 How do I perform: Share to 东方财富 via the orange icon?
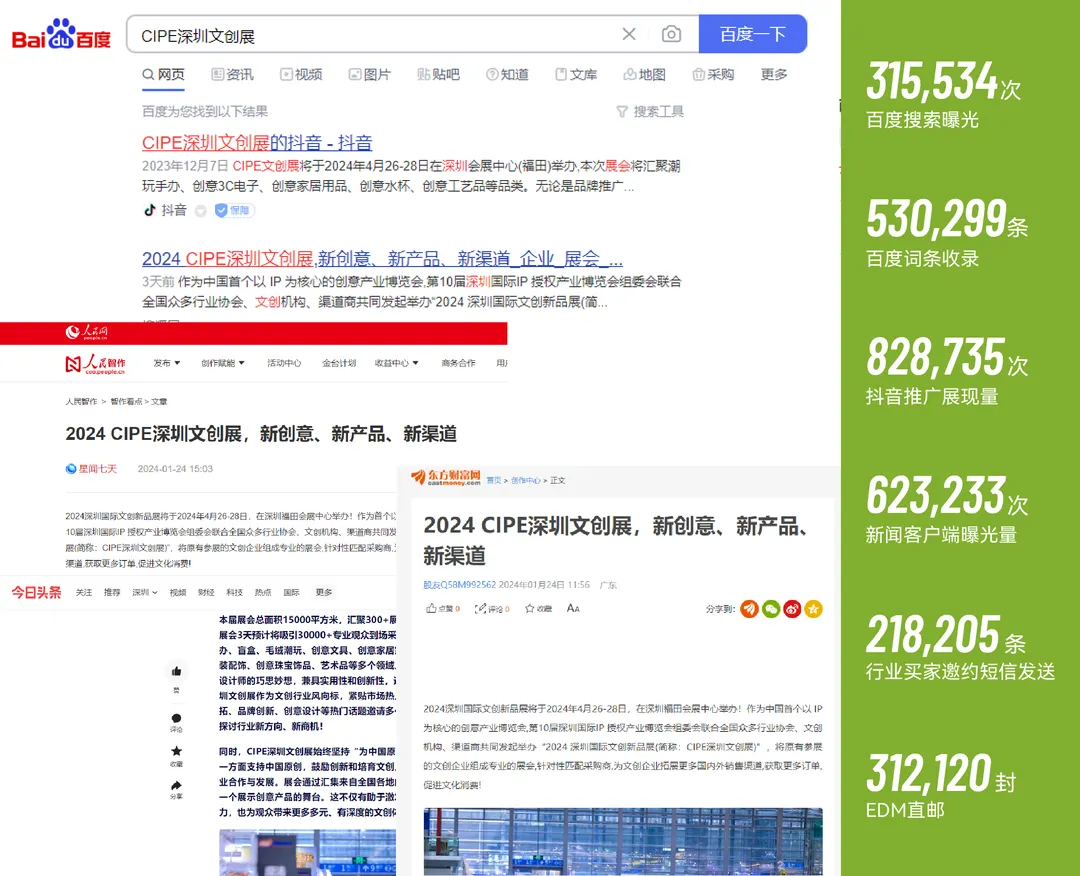[x=749, y=609]
